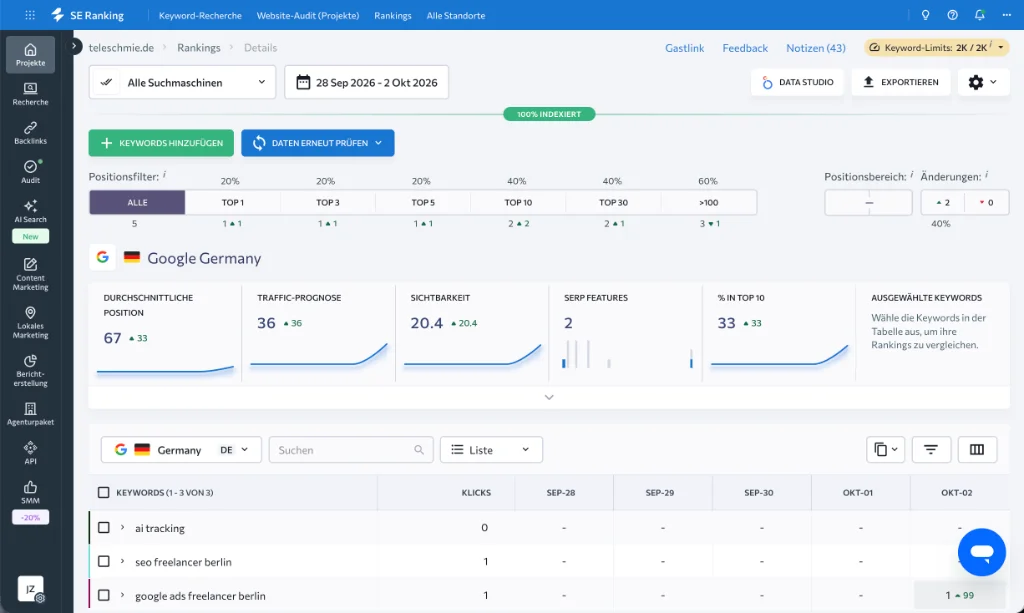Viewport: 1024px width, 613px height.
Task: Select the >100 position filter
Action: click(x=709, y=202)
